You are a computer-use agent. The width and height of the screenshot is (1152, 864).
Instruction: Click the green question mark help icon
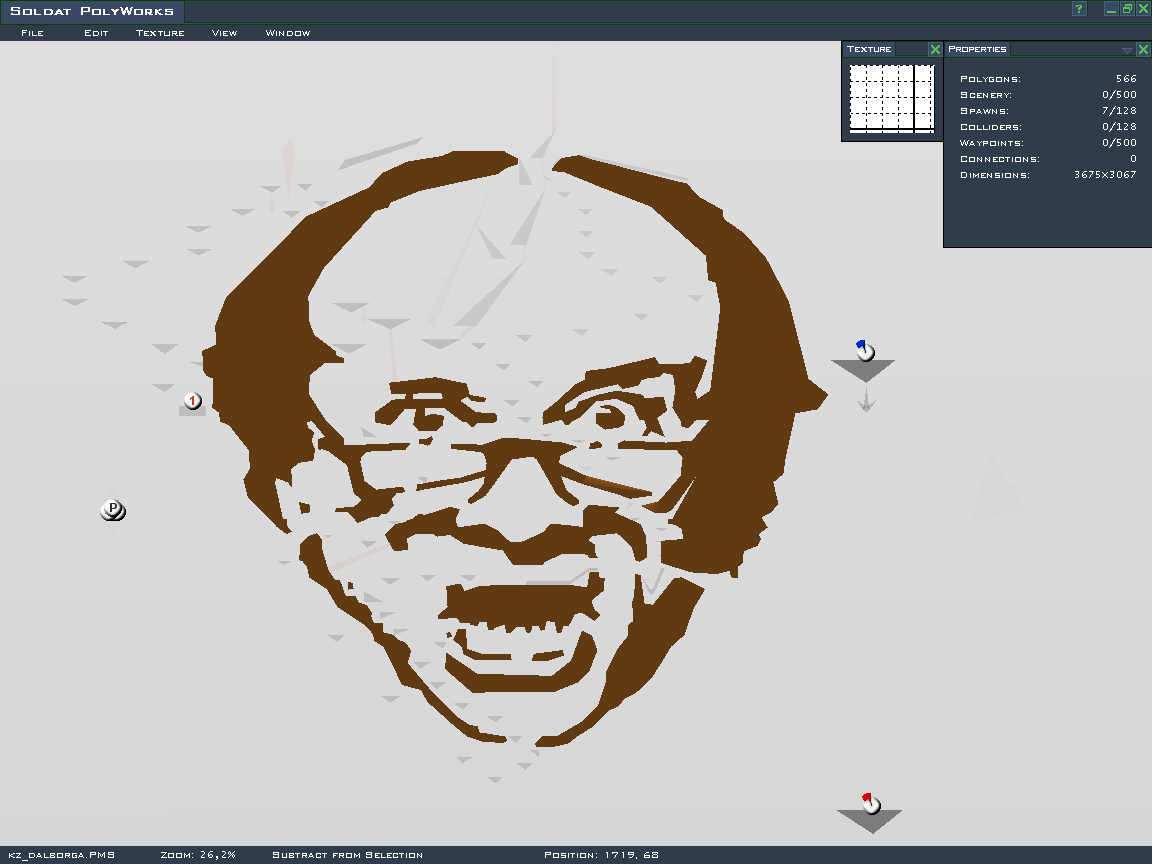(1079, 9)
